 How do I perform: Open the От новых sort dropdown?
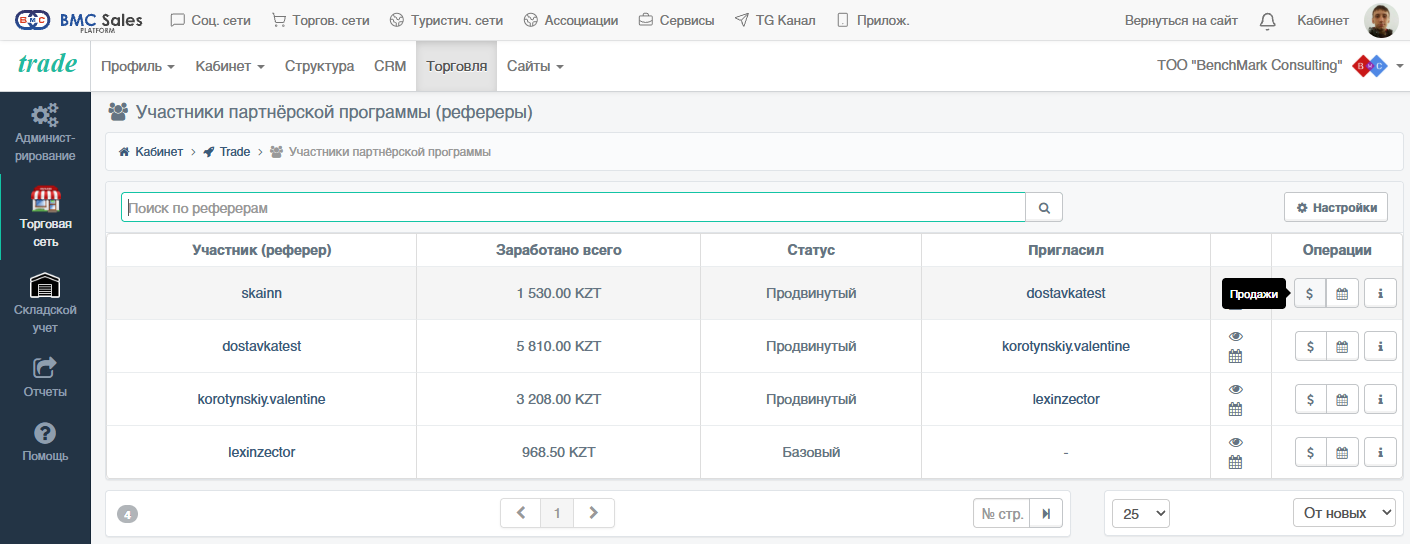click(x=1344, y=513)
